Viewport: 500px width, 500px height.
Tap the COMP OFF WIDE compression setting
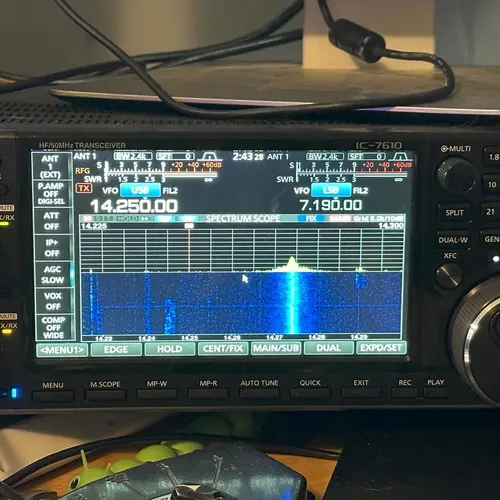[53, 327]
